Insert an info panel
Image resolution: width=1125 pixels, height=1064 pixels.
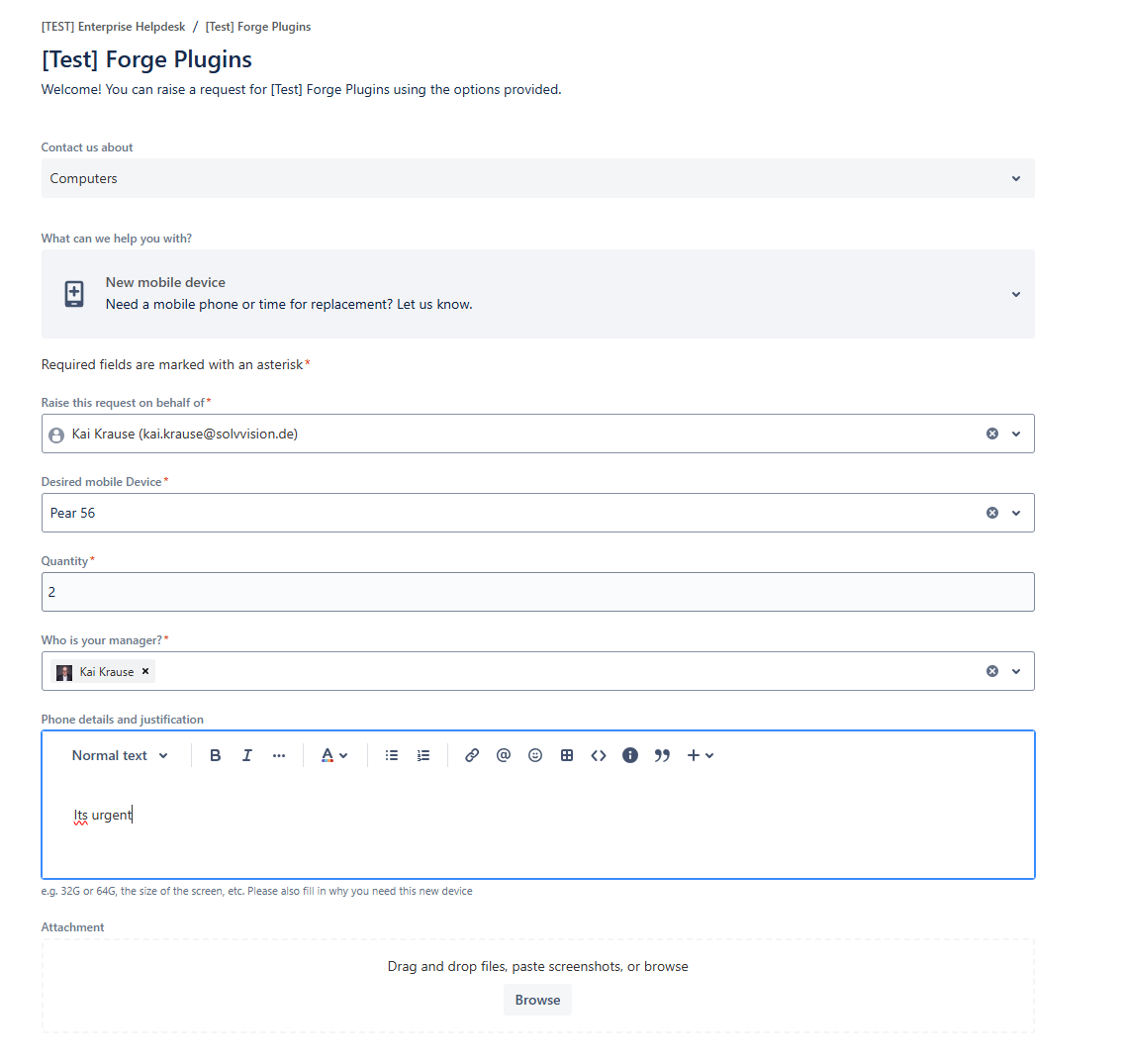tap(629, 755)
